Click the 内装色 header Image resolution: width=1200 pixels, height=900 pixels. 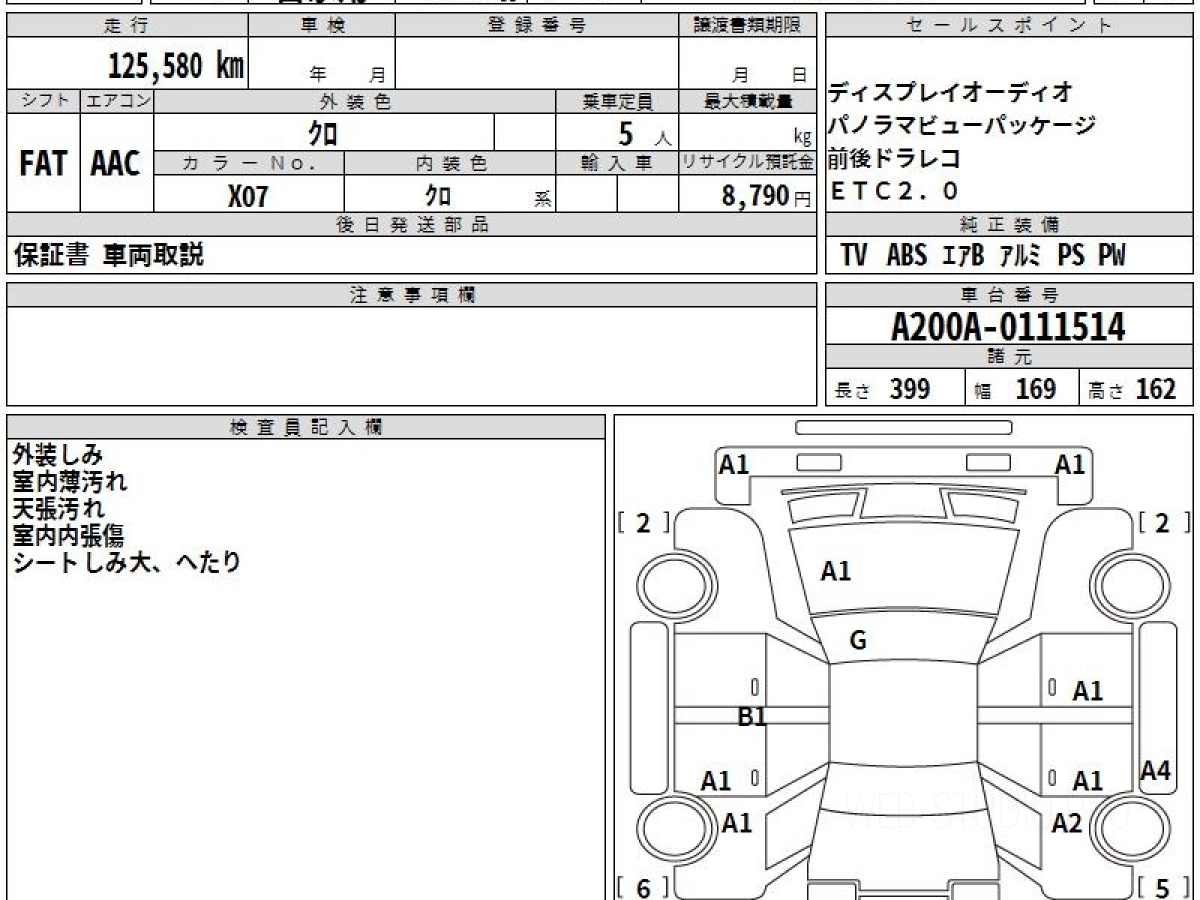[450, 164]
